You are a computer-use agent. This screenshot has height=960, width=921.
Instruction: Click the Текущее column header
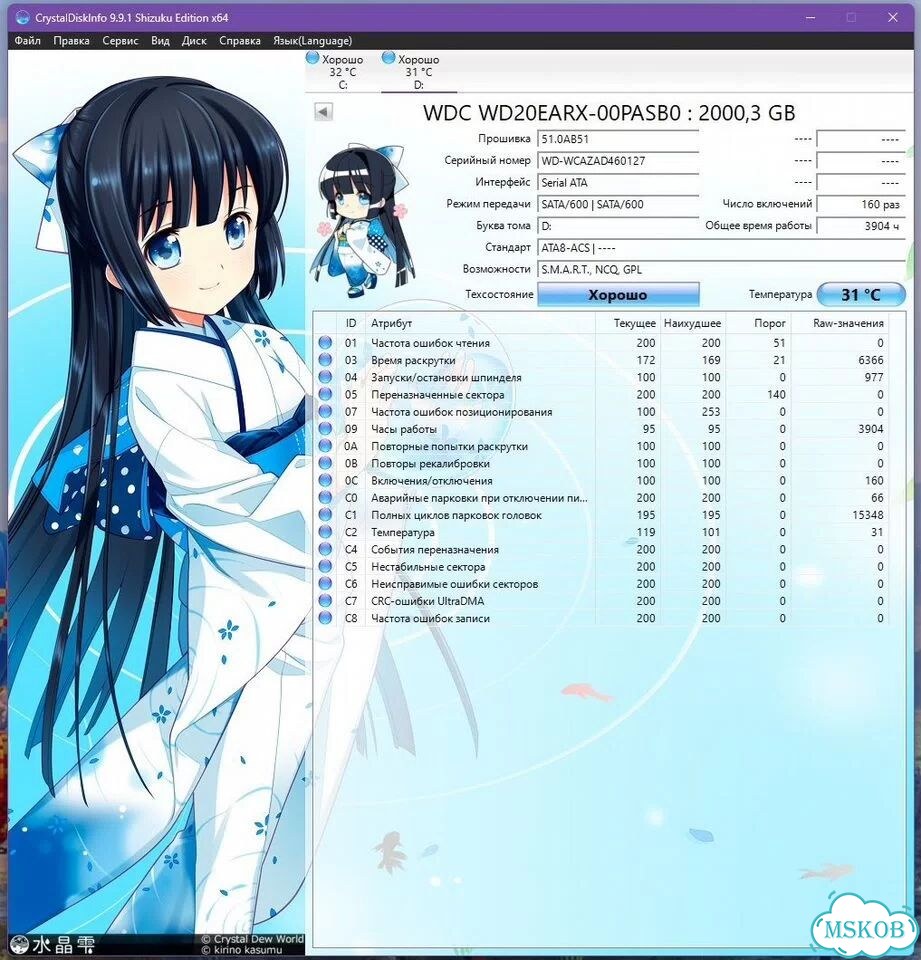[x=628, y=323]
